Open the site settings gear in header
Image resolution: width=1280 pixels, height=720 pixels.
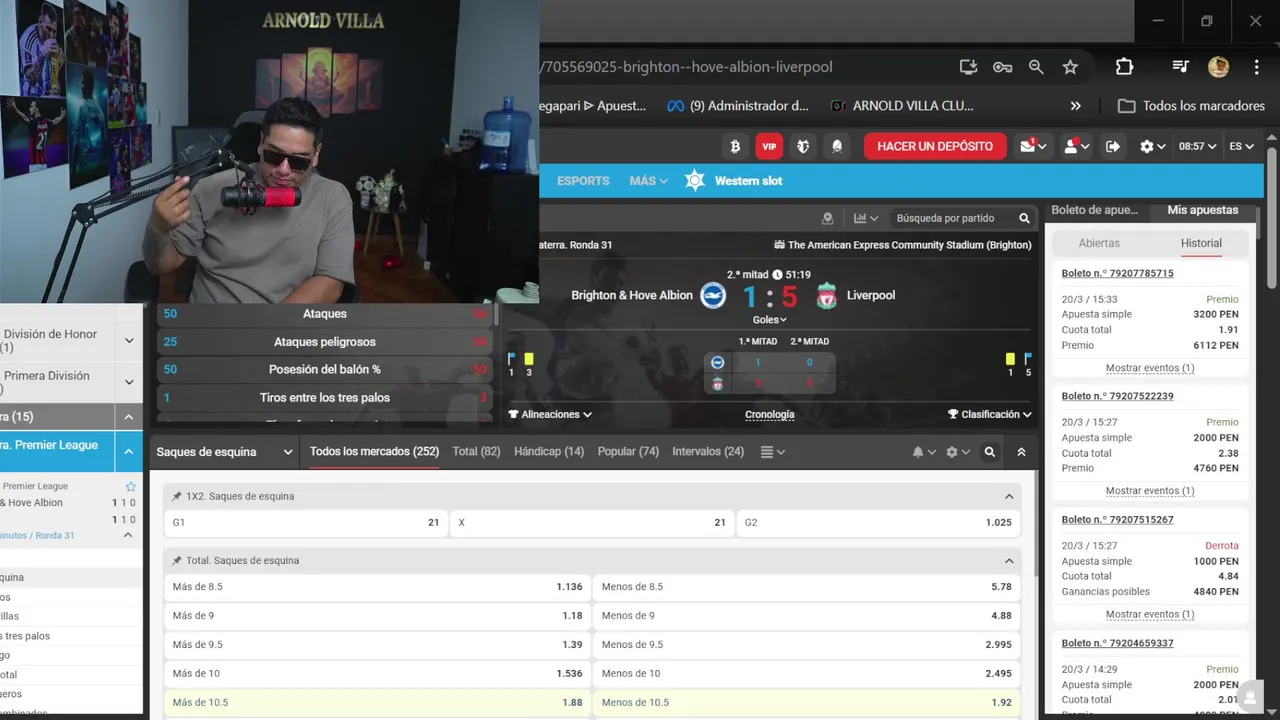(1152, 146)
